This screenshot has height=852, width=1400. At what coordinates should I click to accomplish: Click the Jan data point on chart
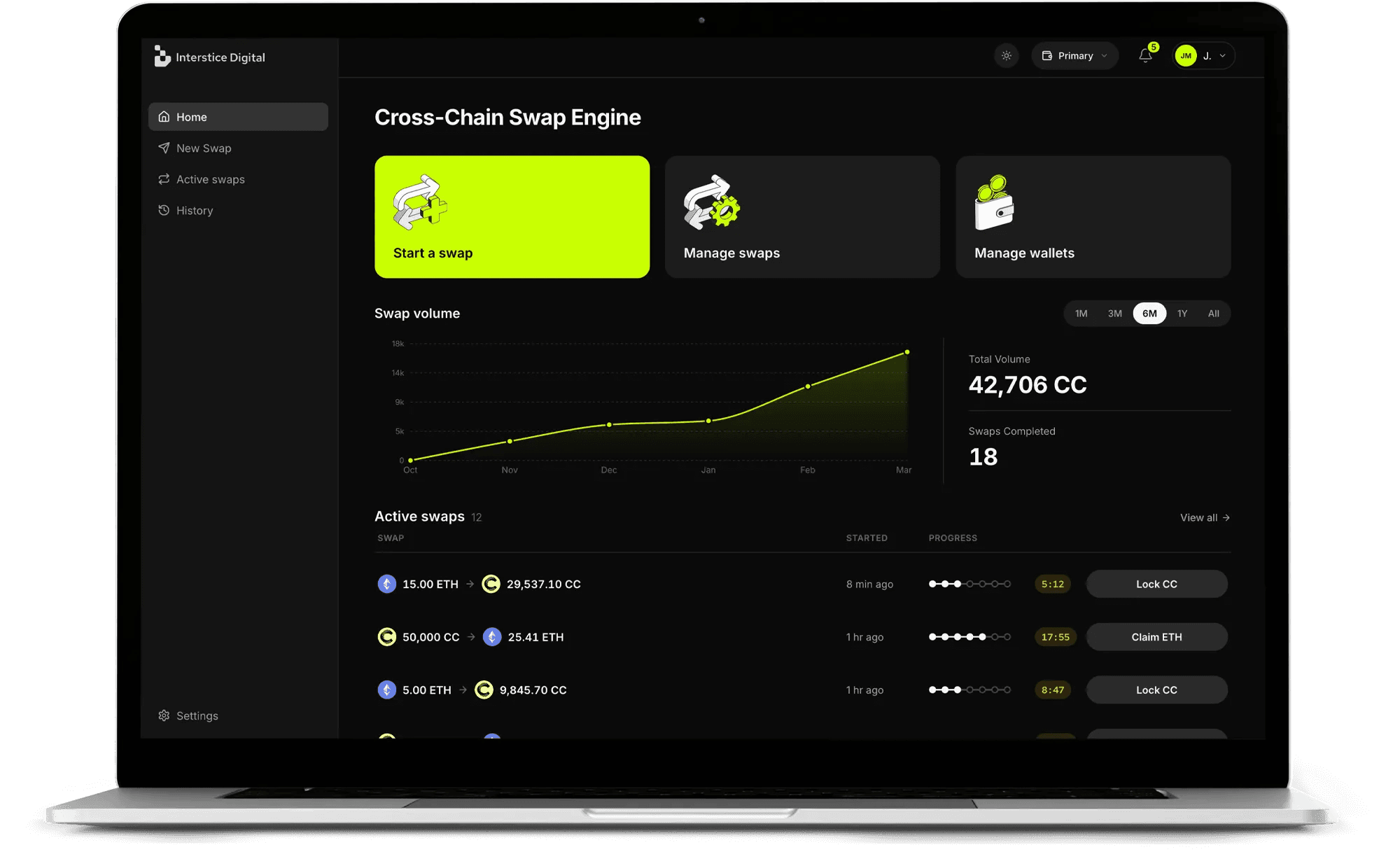(708, 421)
